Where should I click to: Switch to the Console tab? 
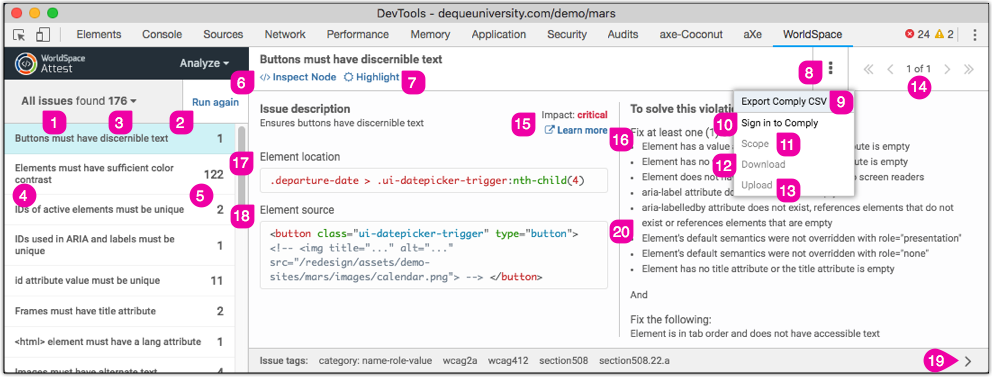click(162, 35)
